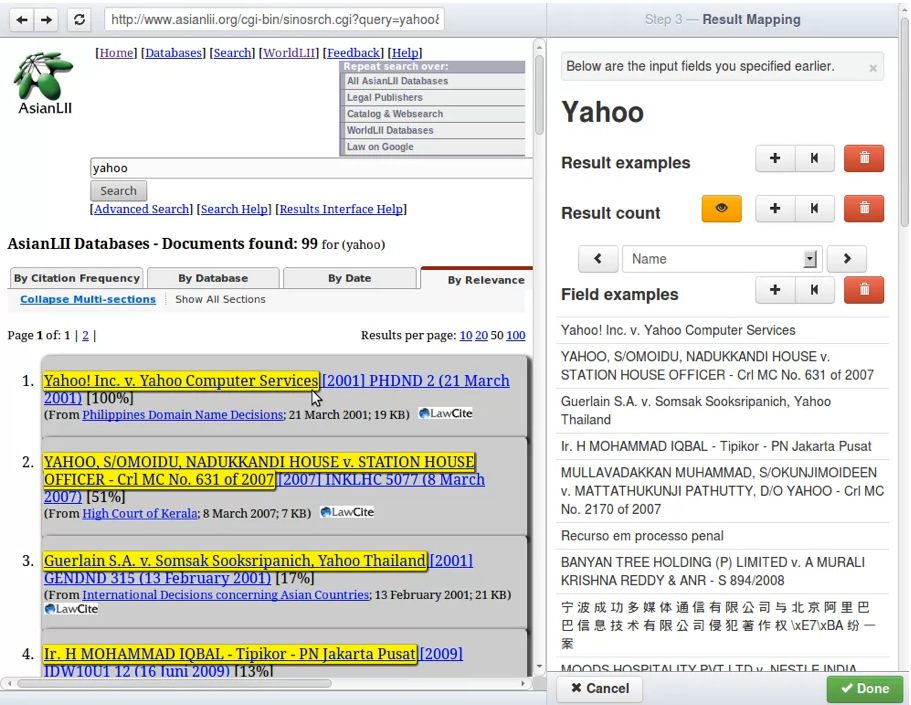Click LawCite icon for the Guerlain result
This screenshot has height=705, width=911.
point(71,609)
